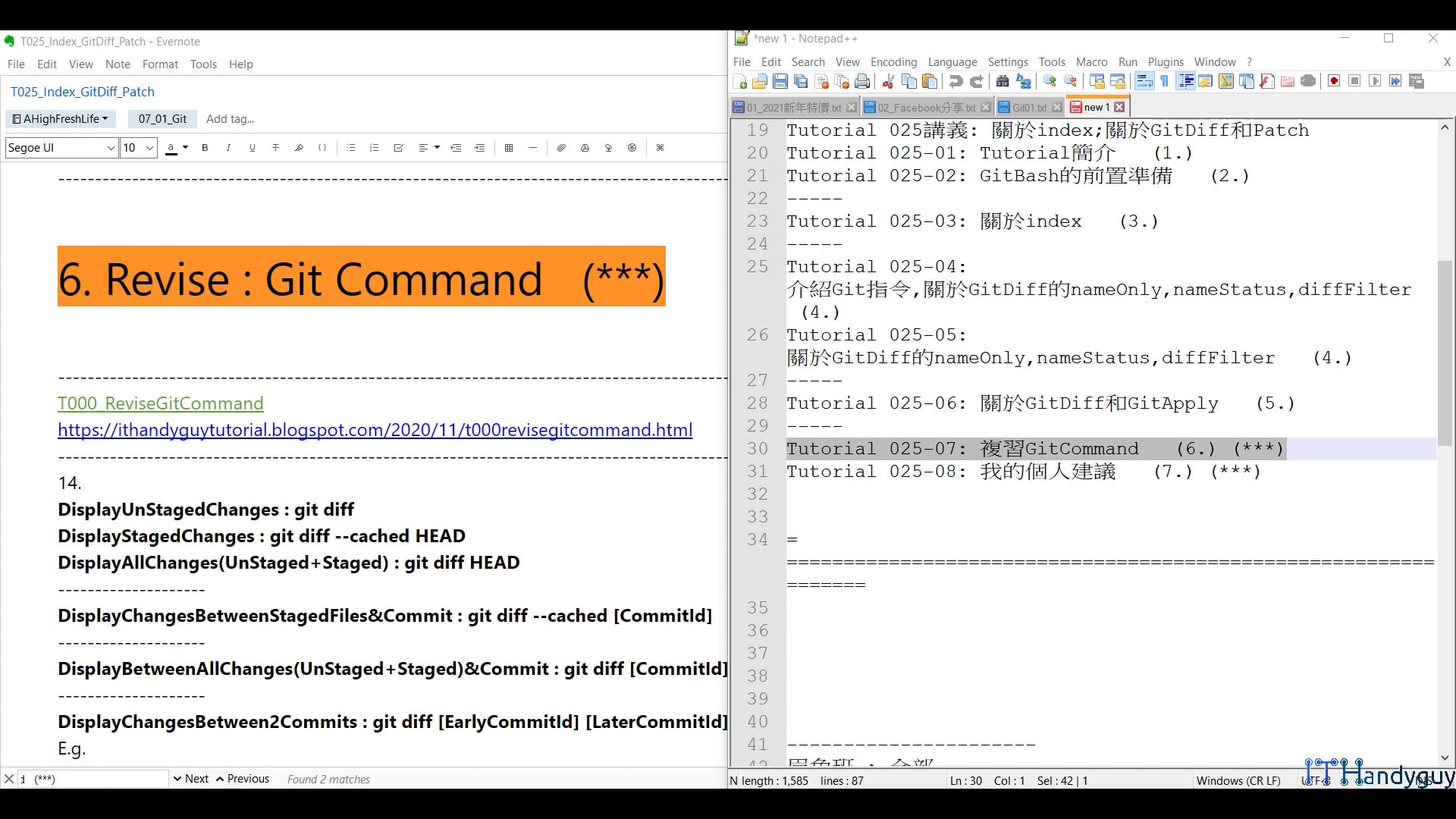Switch to the Git01.txt tab
This screenshot has height=819, width=1456.
(1028, 108)
